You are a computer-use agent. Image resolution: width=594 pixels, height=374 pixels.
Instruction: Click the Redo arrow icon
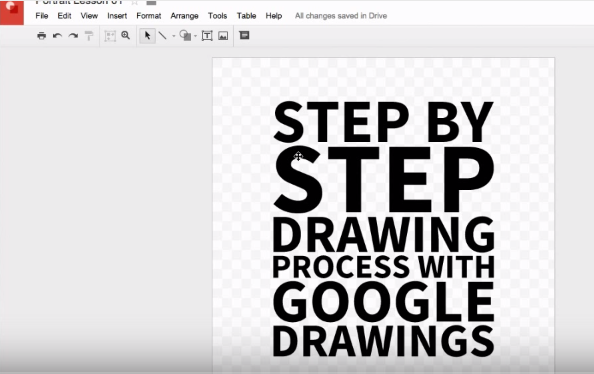coord(73,36)
